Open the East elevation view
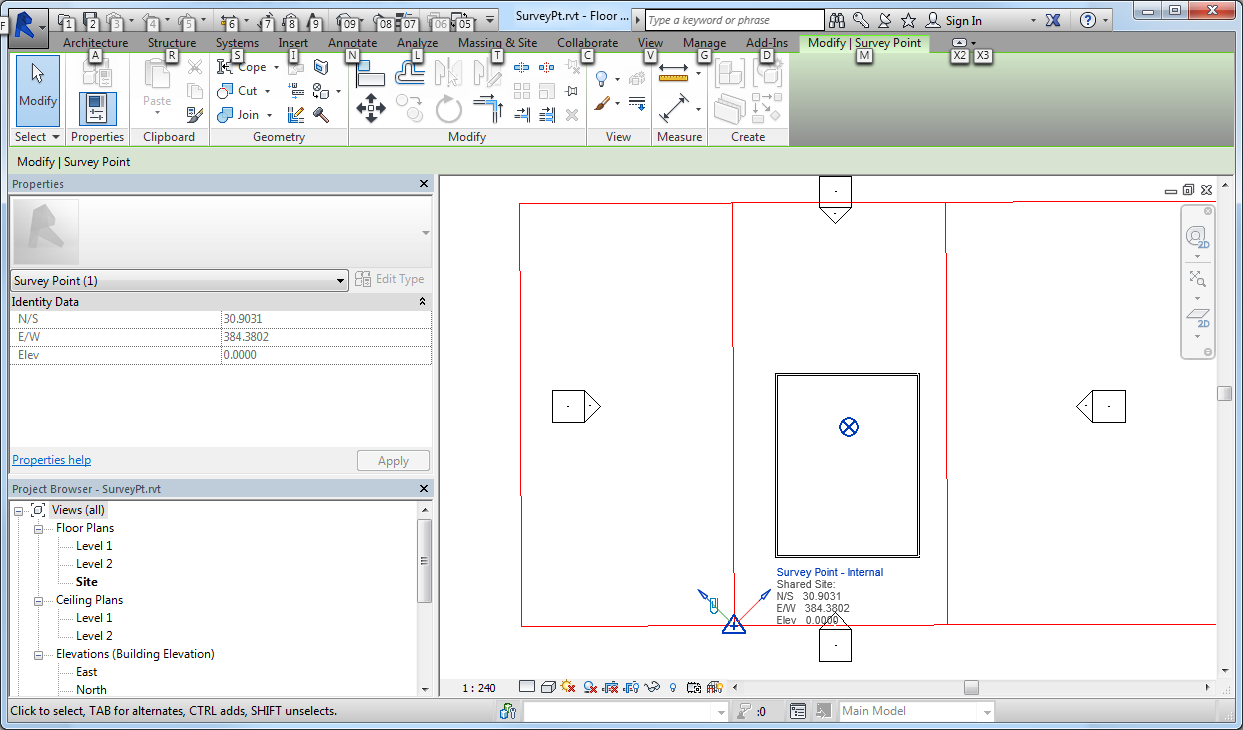This screenshot has width=1243, height=730. click(87, 672)
